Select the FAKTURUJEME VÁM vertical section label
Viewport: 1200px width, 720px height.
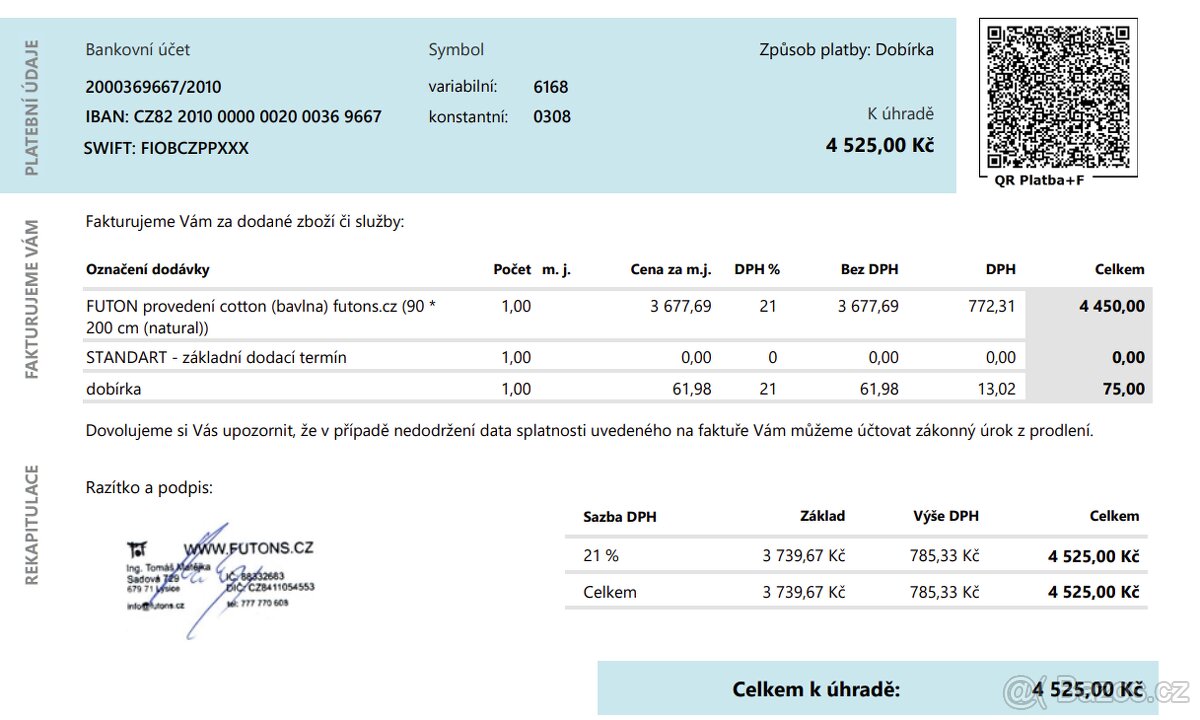pyautogui.click(x=31, y=299)
